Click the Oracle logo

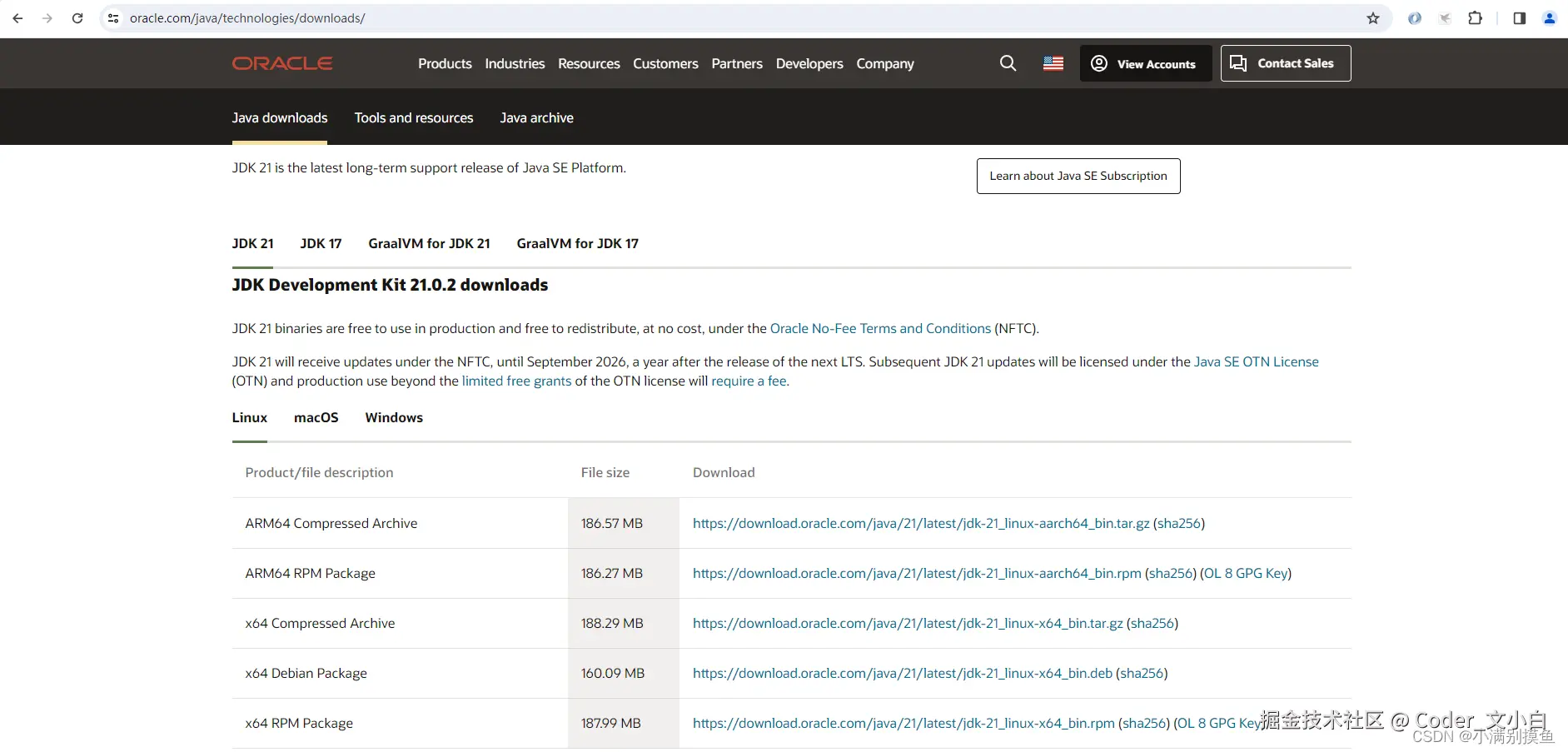pos(282,63)
